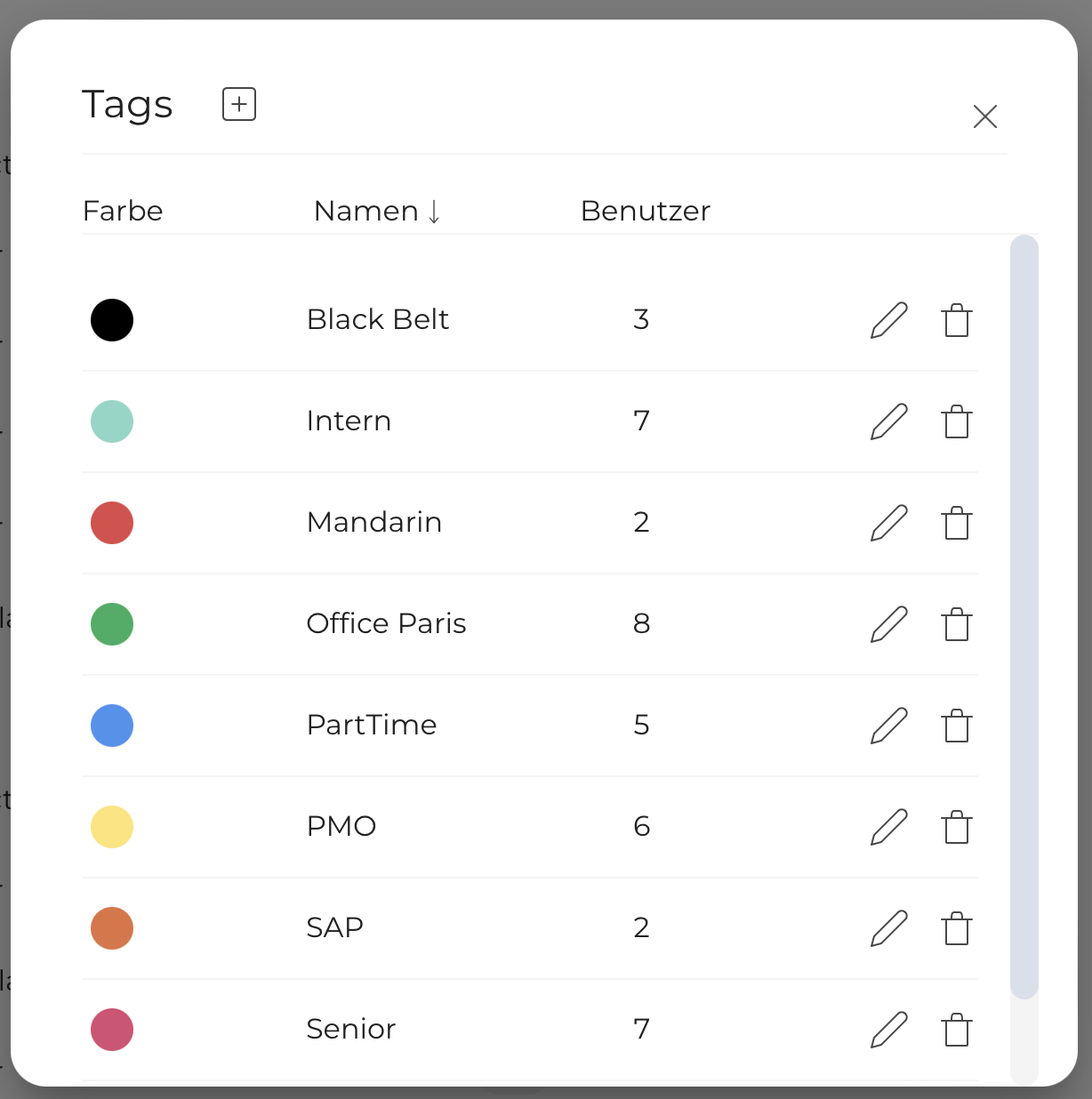Click the Farbe column header
Image resolution: width=1092 pixels, height=1099 pixels.
(x=123, y=211)
